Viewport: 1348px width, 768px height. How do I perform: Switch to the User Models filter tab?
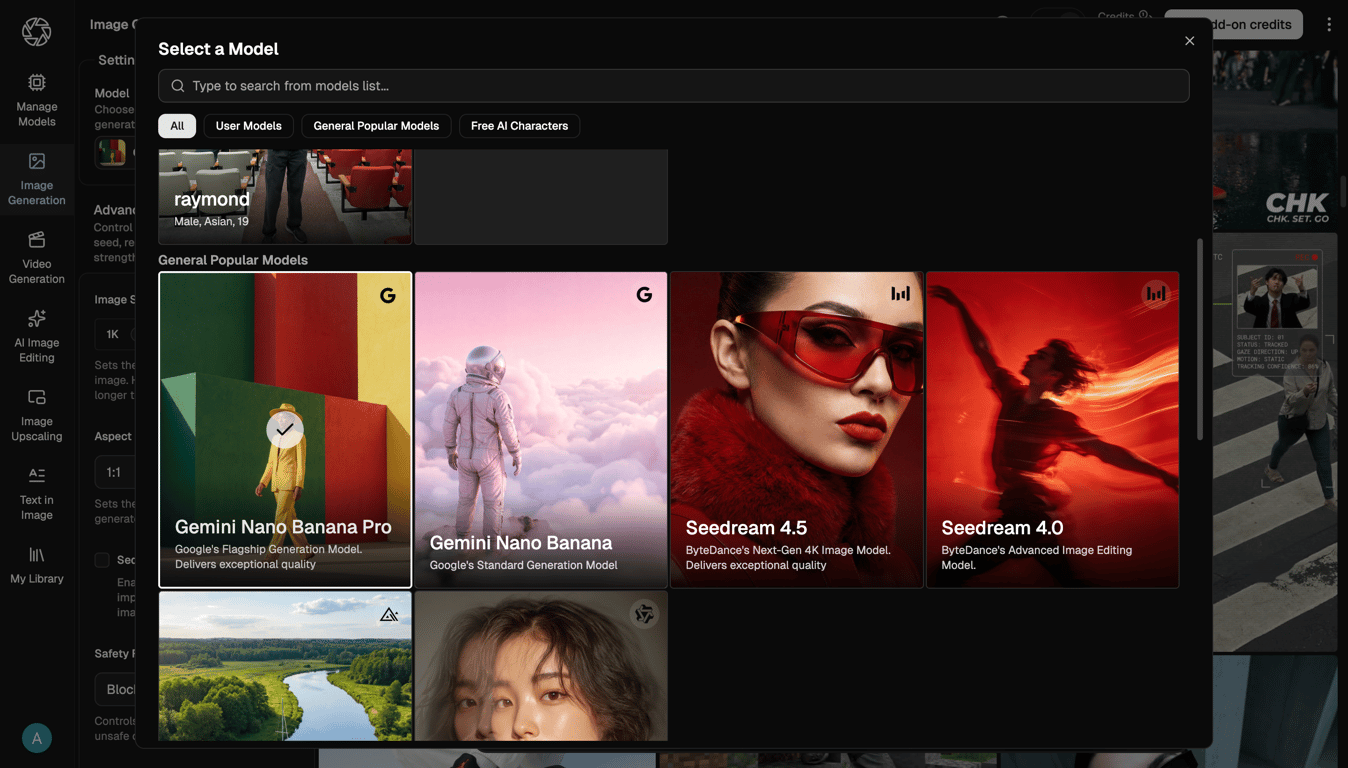point(249,126)
